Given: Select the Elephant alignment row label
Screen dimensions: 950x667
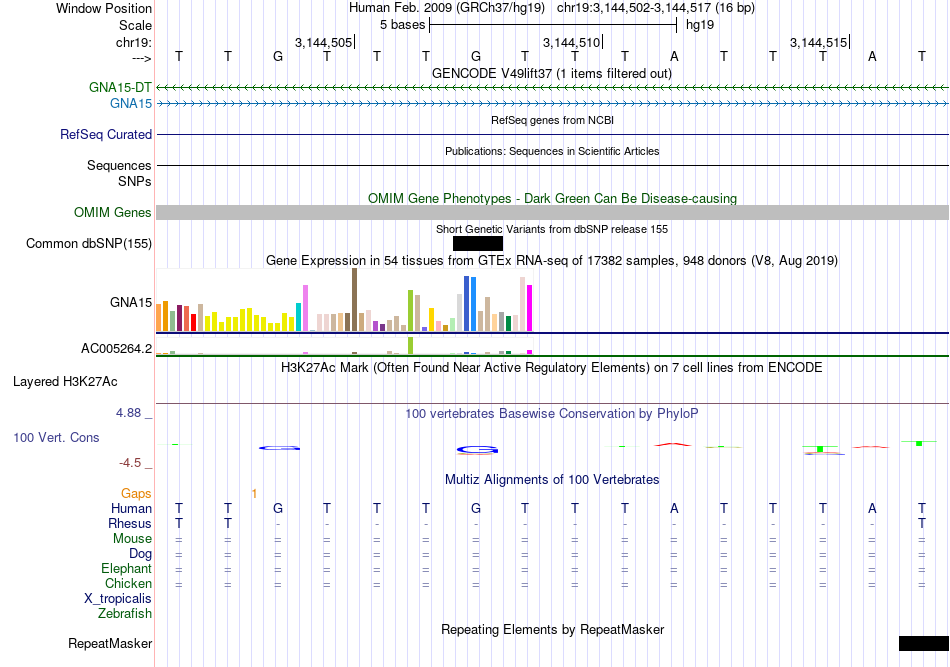Looking at the screenshot, I should click(126, 568).
